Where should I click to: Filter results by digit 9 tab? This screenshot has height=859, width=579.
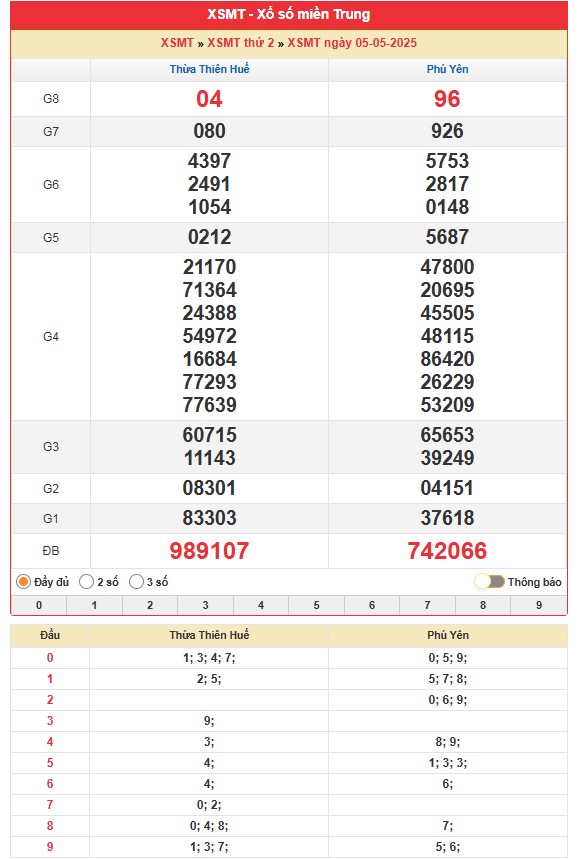tap(539, 605)
